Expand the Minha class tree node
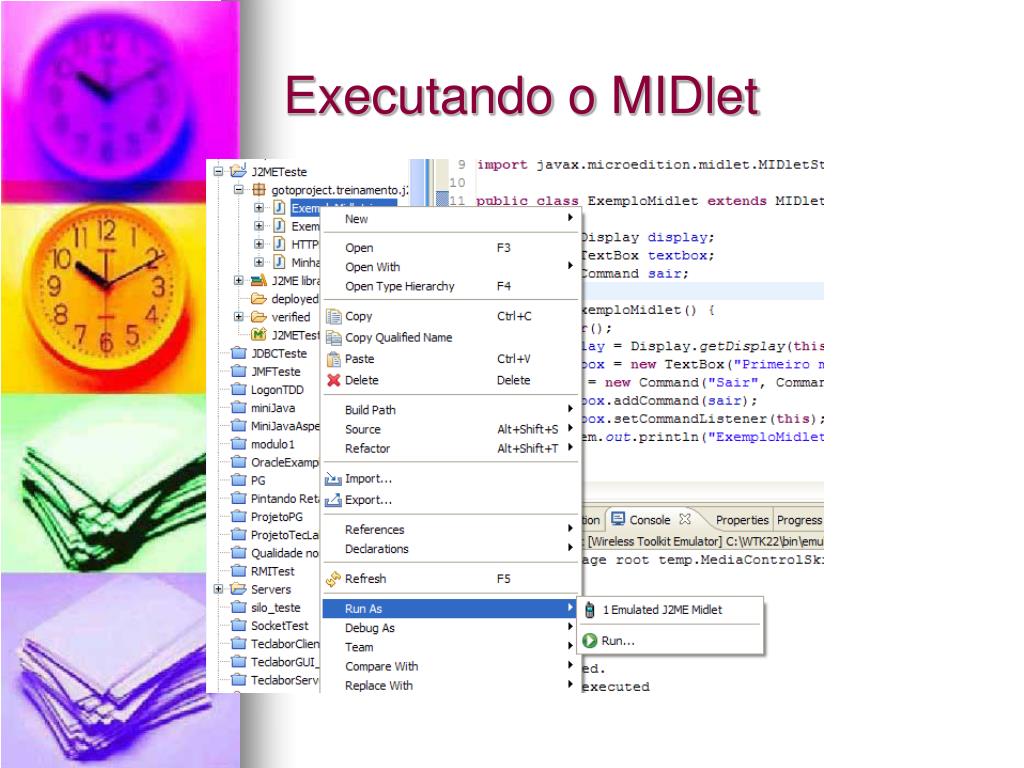 (x=259, y=263)
